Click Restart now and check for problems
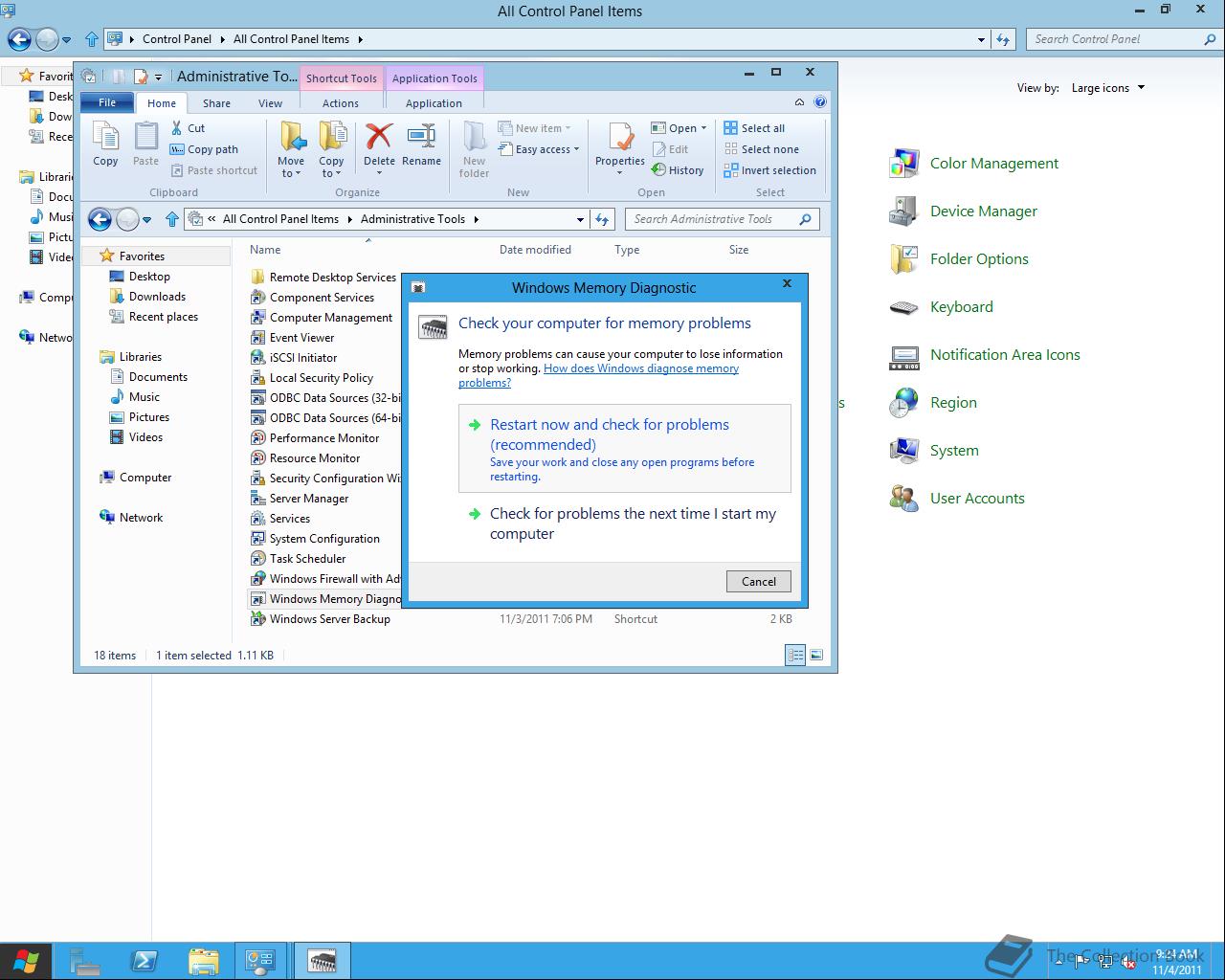Viewport: 1225px width, 980px height. [625, 448]
